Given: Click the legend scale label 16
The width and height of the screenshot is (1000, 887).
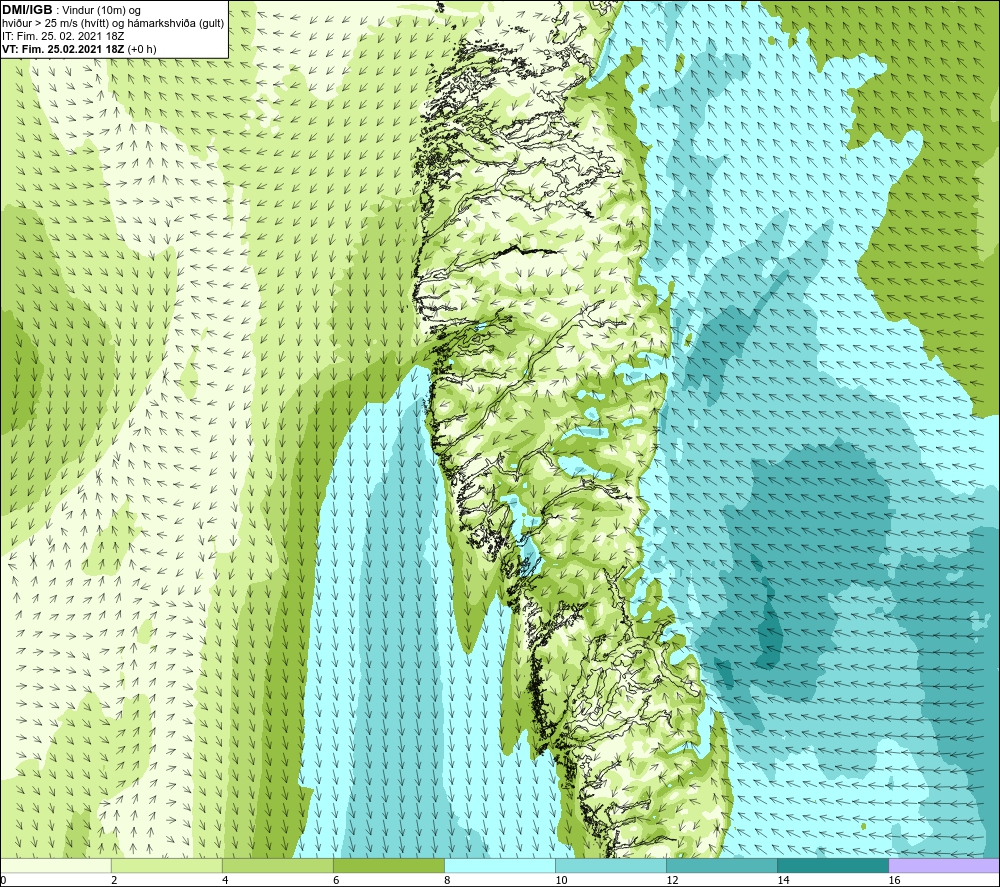Looking at the screenshot, I should 894,880.
